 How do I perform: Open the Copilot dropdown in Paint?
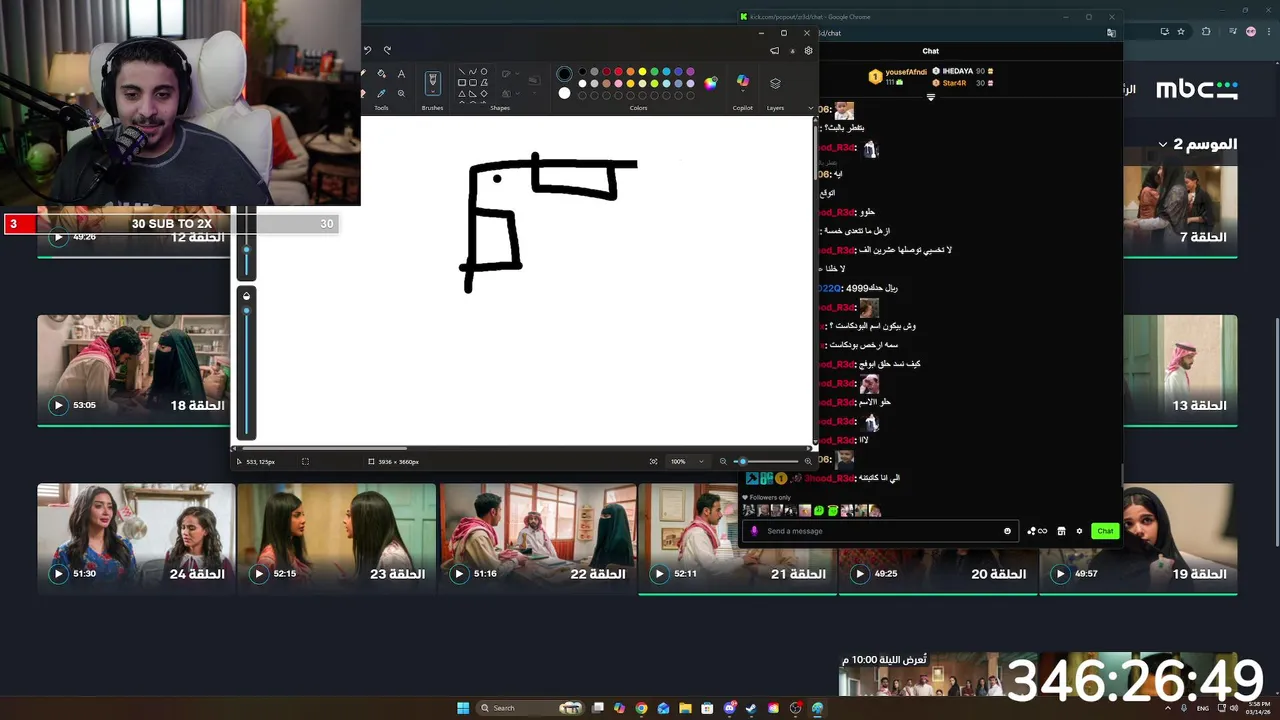[x=742, y=91]
